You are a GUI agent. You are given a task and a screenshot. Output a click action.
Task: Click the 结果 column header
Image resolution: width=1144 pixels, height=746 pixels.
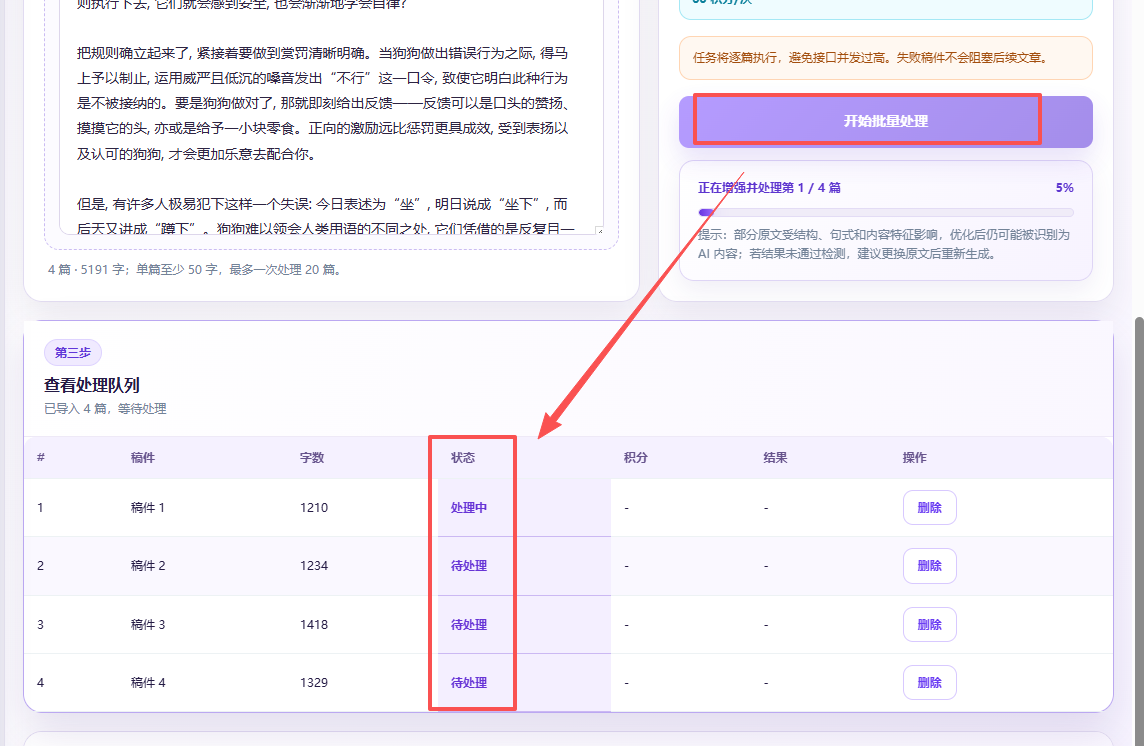(x=775, y=458)
